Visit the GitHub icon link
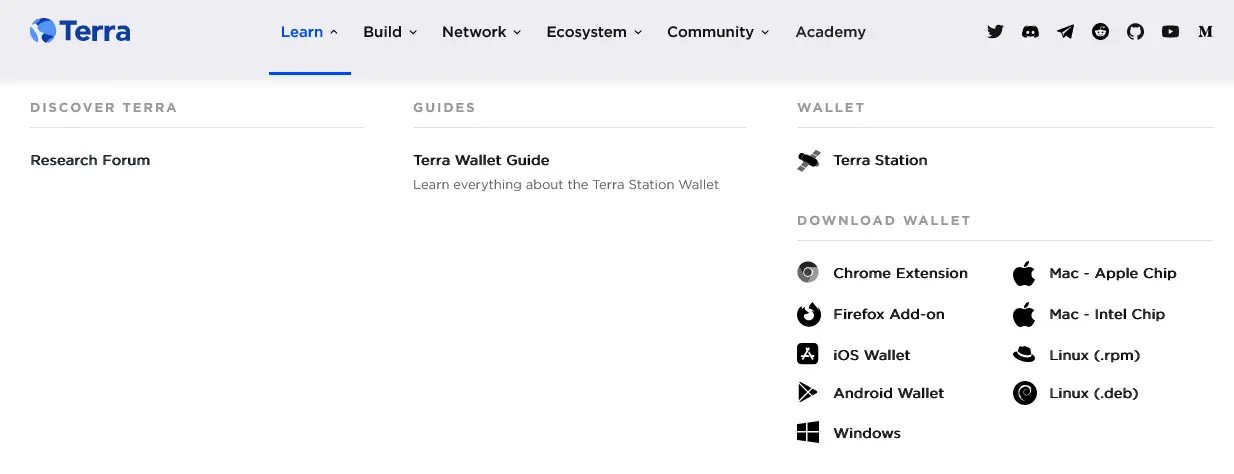 point(1135,32)
